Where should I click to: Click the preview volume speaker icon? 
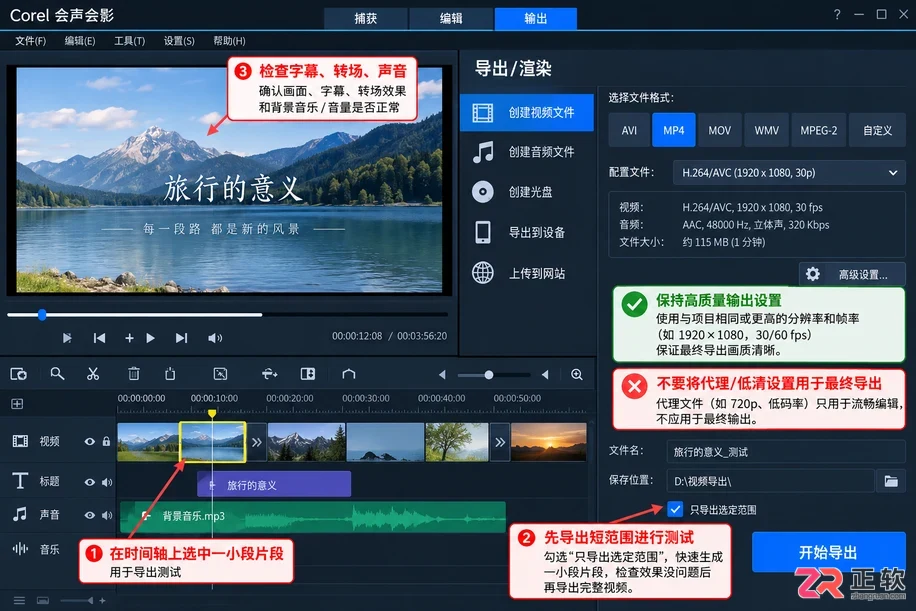click(x=215, y=338)
